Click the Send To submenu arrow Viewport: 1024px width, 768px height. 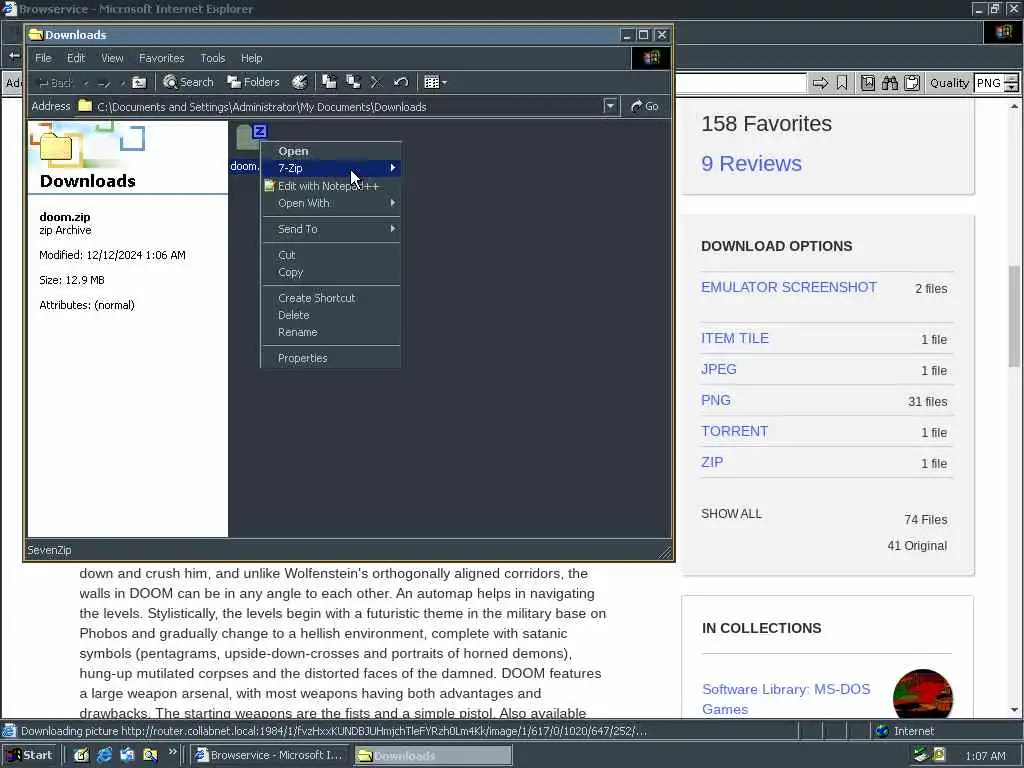coord(392,229)
